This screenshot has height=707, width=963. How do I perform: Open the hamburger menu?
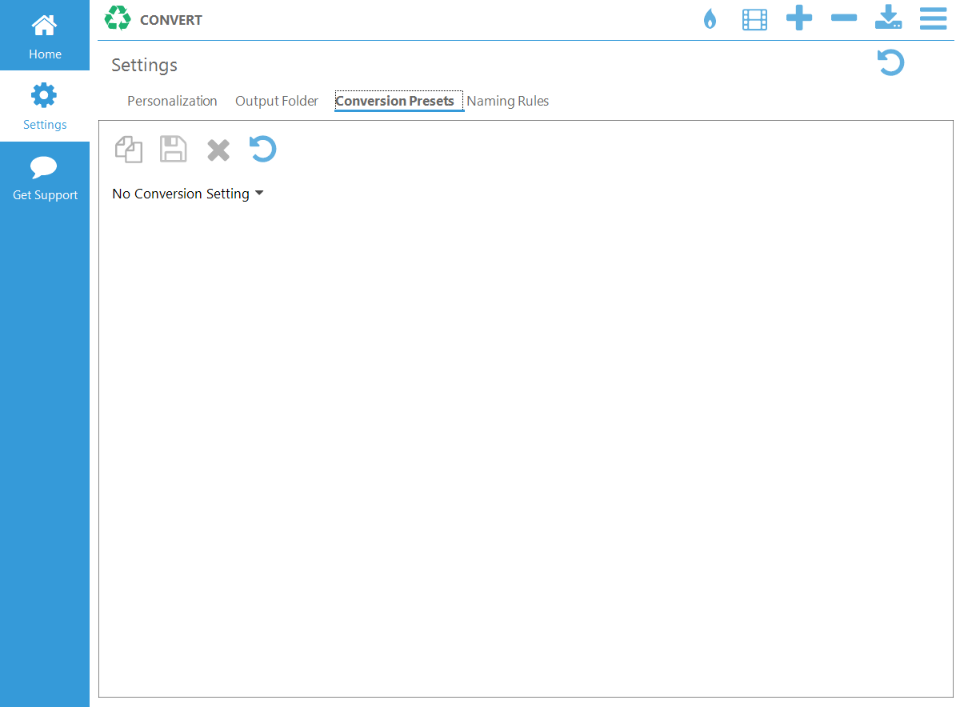933,18
